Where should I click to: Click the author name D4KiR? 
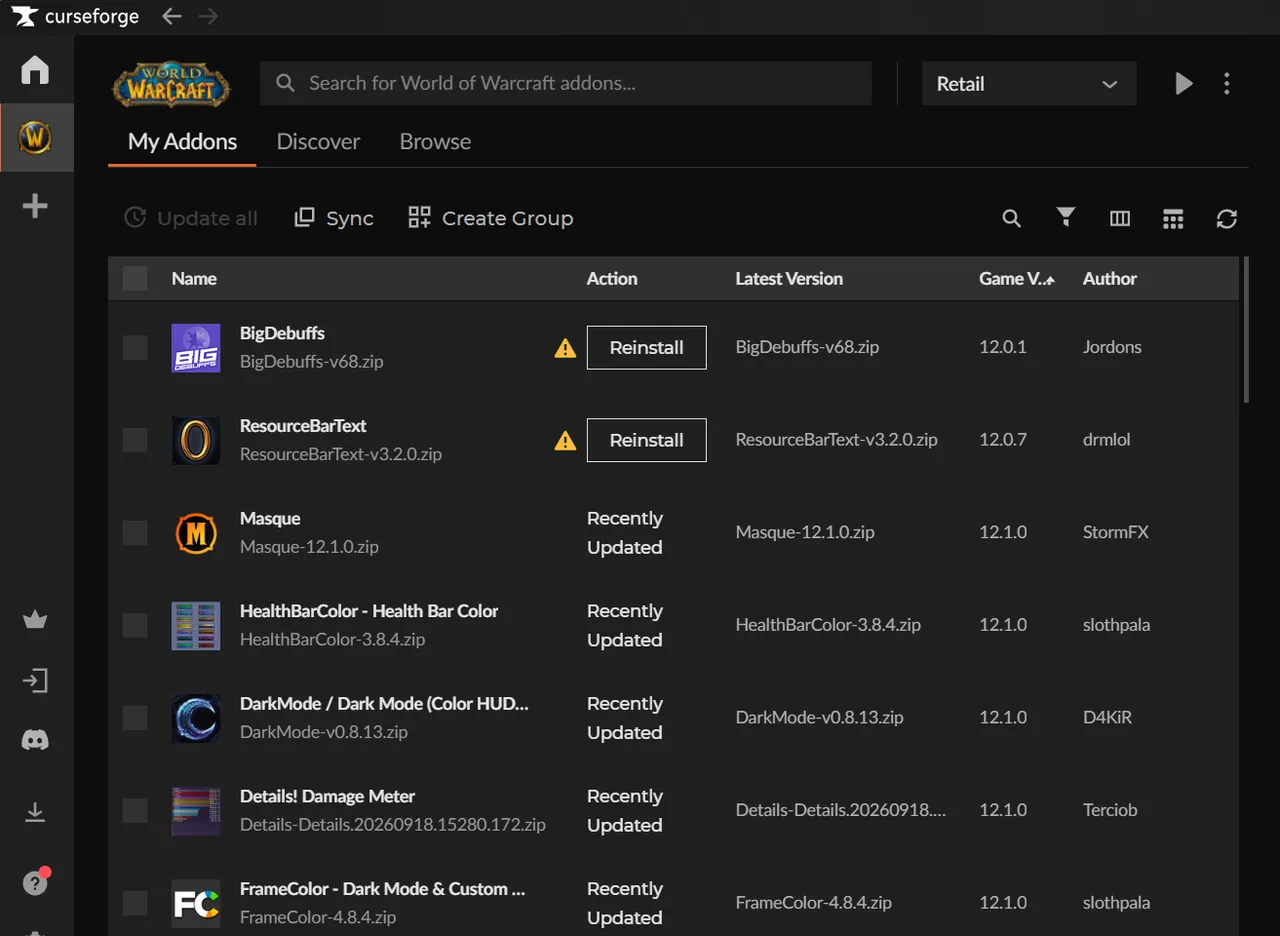click(1108, 717)
